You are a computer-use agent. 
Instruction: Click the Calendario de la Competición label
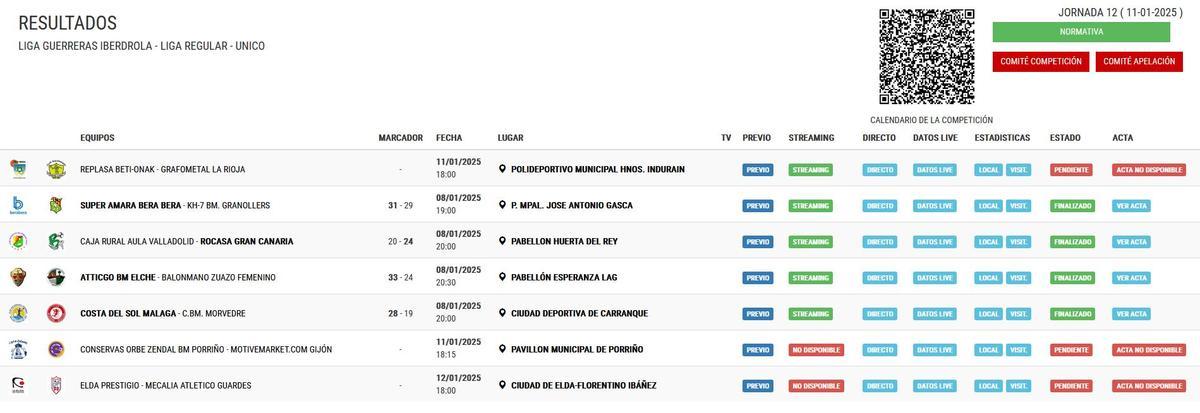[x=931, y=120]
